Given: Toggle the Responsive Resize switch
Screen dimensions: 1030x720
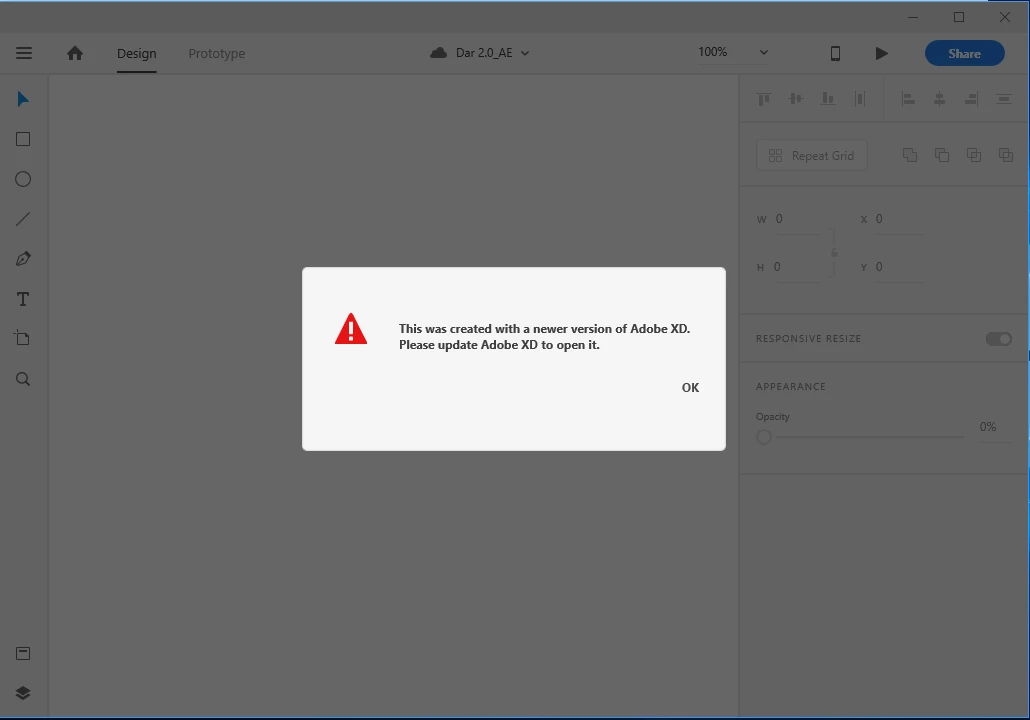Looking at the screenshot, I should [998, 339].
